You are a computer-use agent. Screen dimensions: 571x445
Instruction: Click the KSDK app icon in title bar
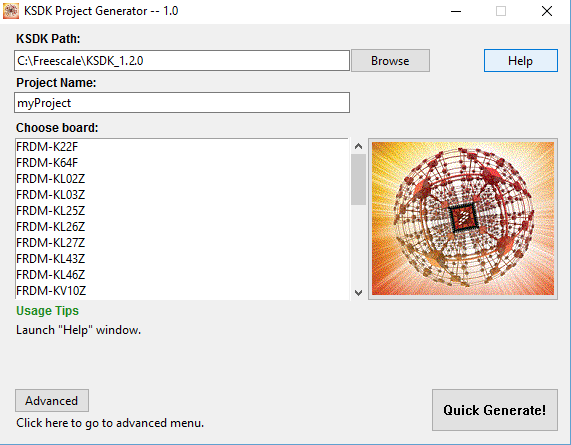[11, 11]
